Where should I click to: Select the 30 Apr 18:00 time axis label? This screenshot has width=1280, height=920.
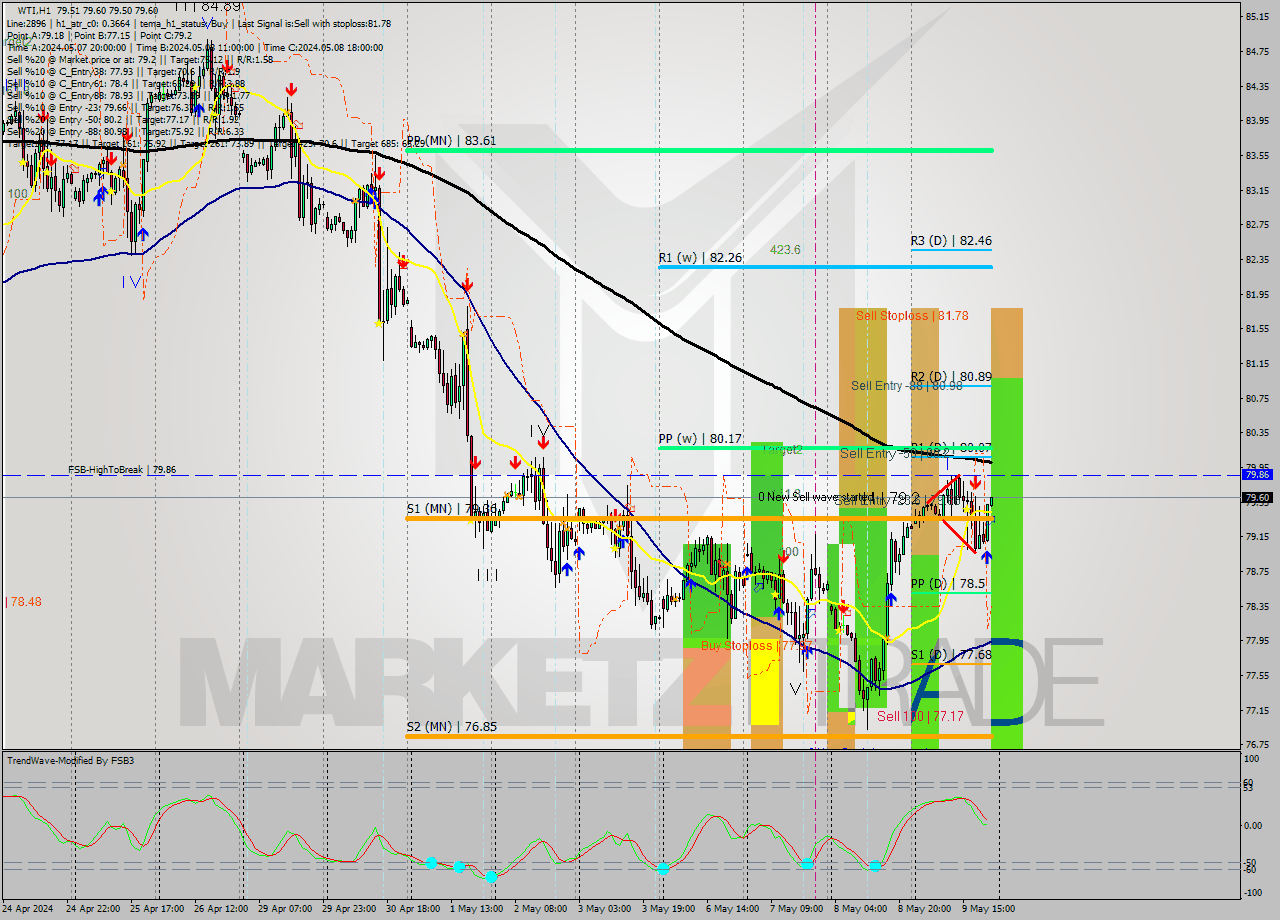pos(412,909)
